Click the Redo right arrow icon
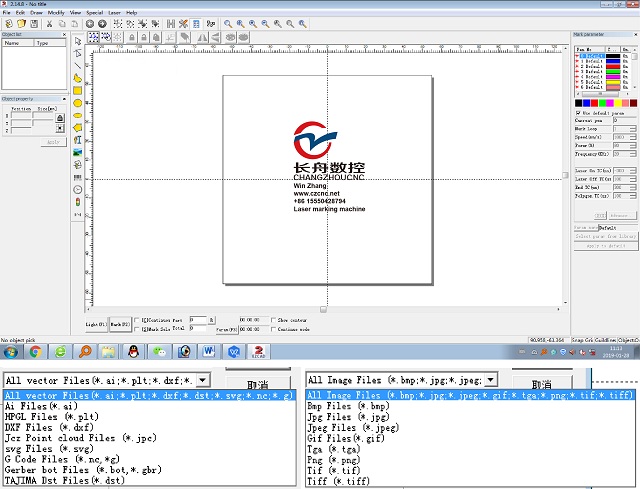This screenshot has height=489, width=640. 102,24
